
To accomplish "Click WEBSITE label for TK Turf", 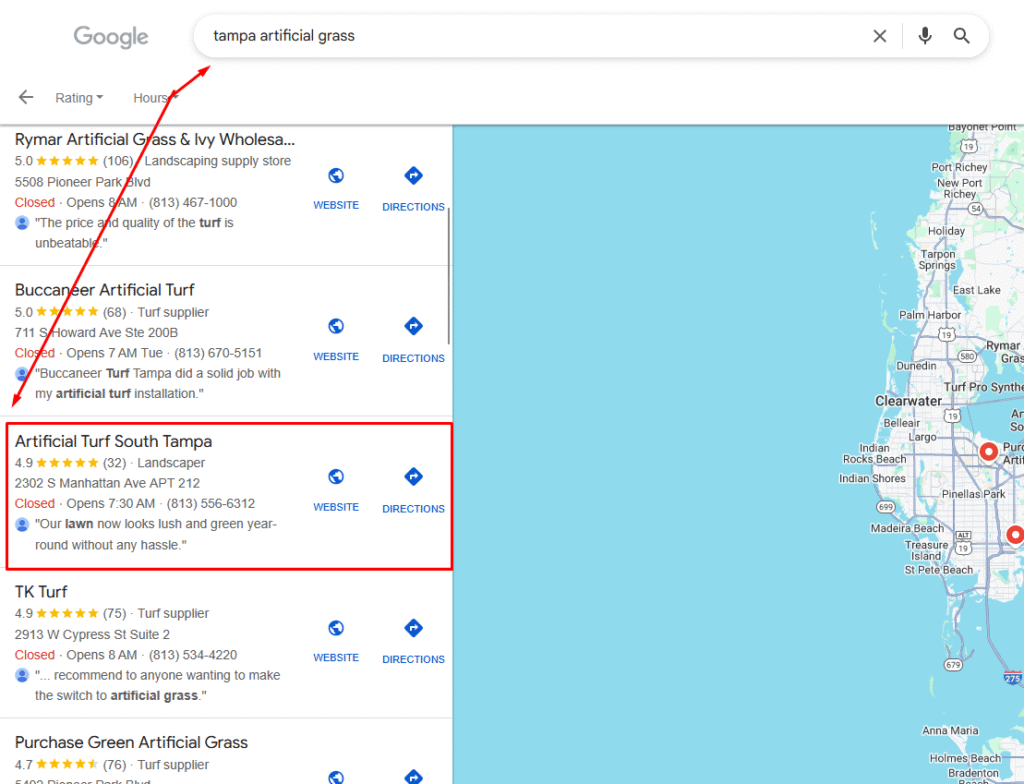I will pyautogui.click(x=336, y=658).
